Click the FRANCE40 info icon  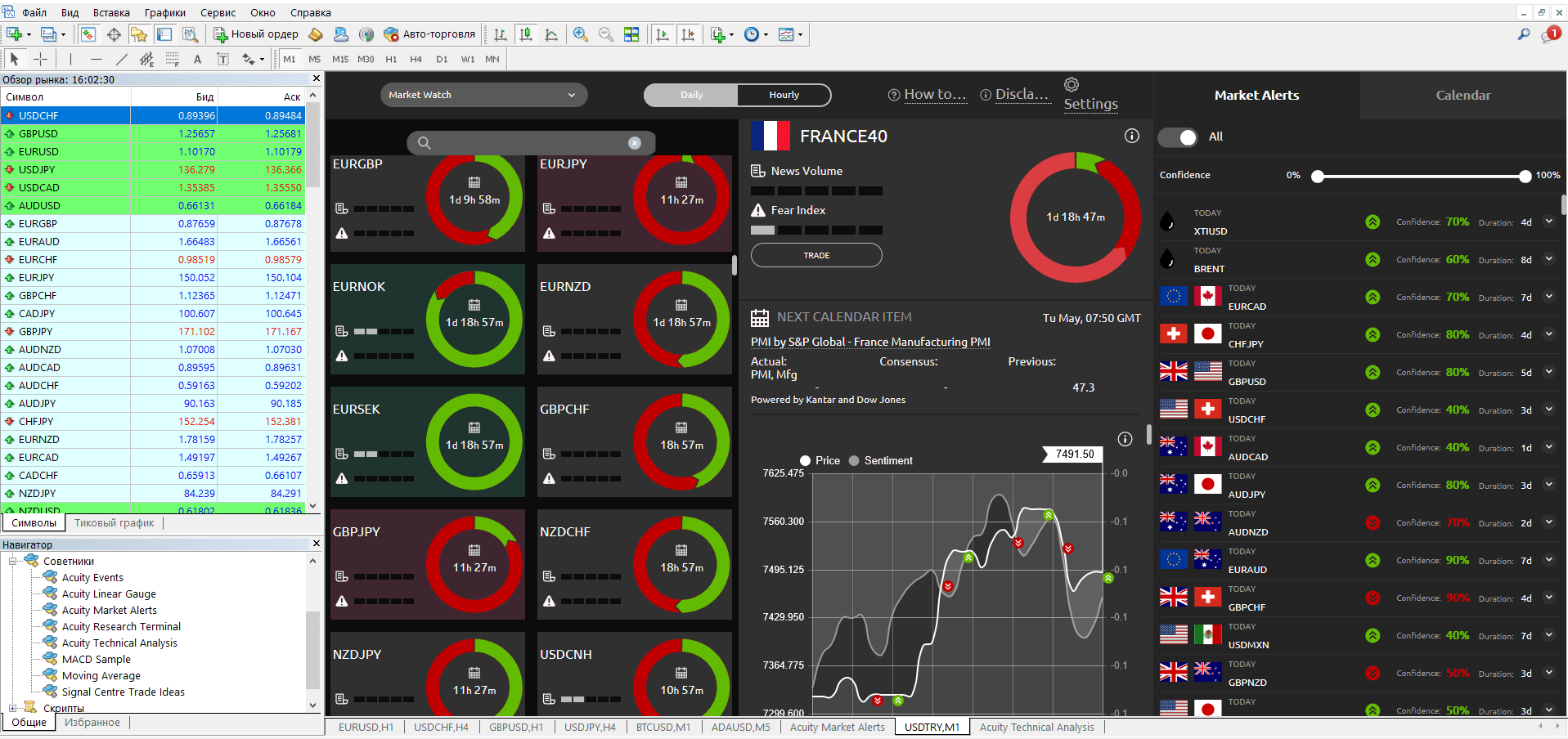click(x=1131, y=136)
